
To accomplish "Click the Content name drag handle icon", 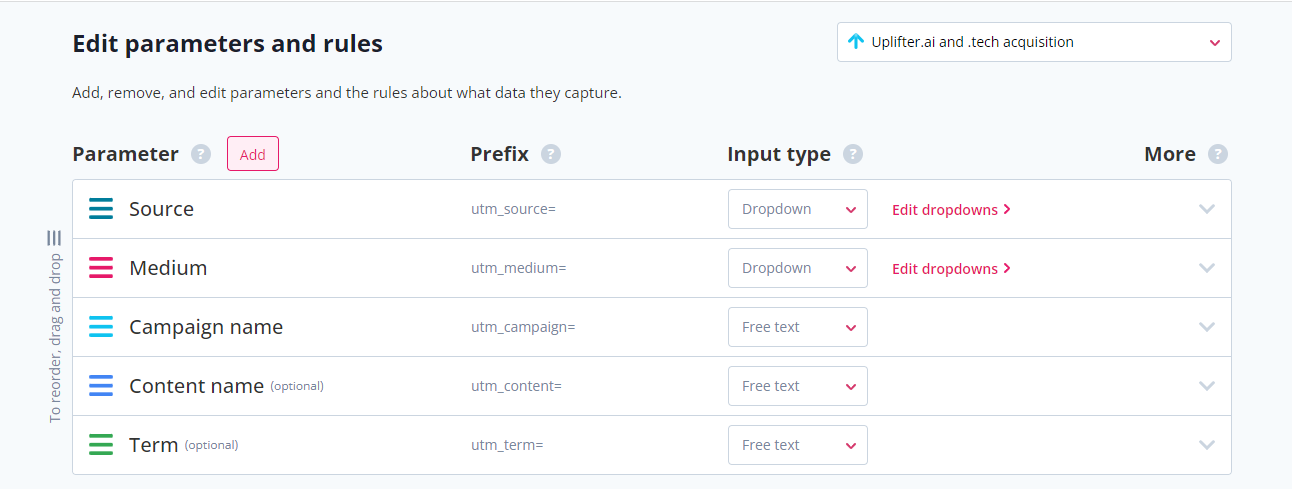I will (x=101, y=386).
